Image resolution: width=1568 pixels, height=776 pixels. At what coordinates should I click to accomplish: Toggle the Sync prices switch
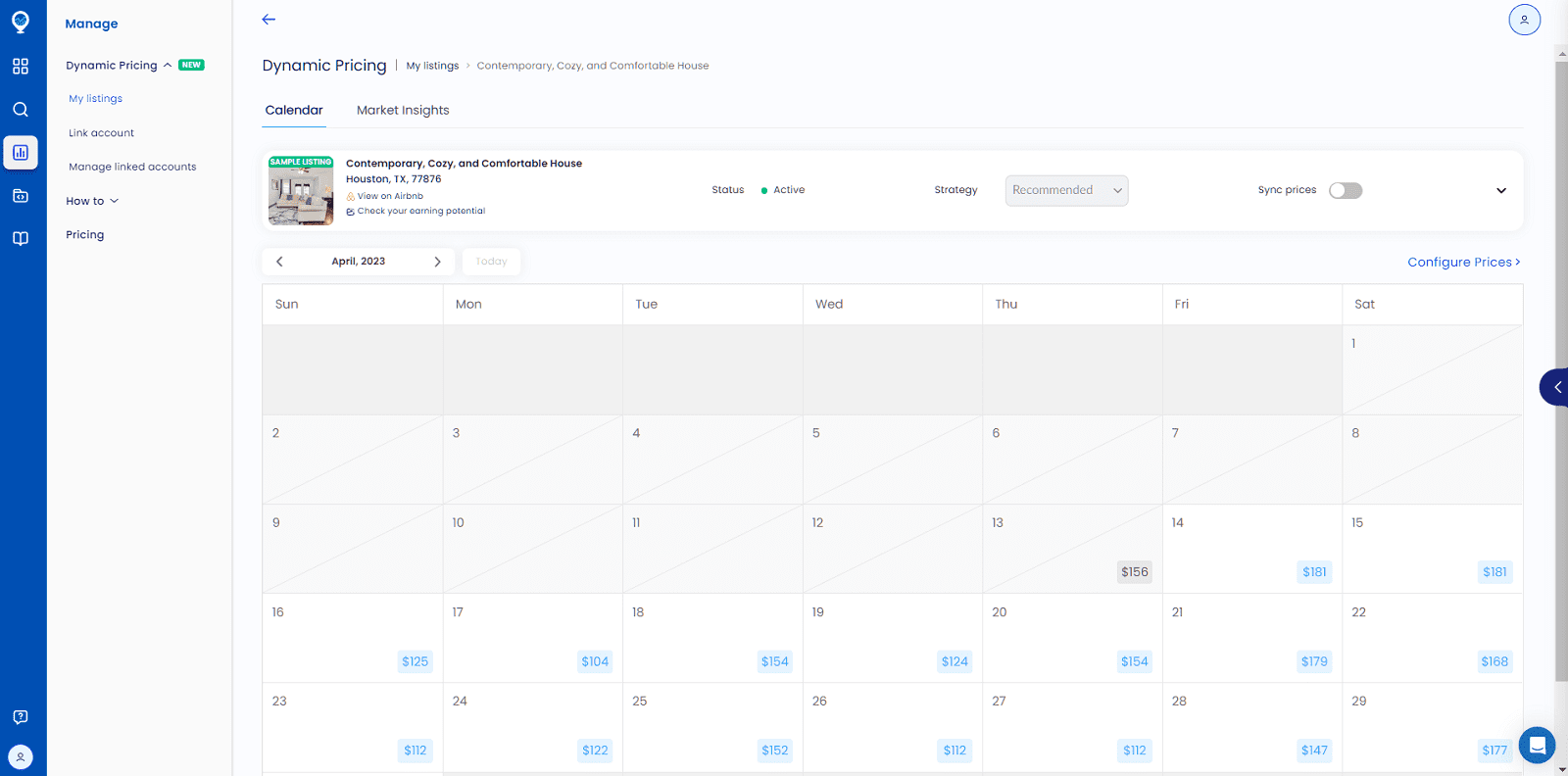pyautogui.click(x=1345, y=191)
